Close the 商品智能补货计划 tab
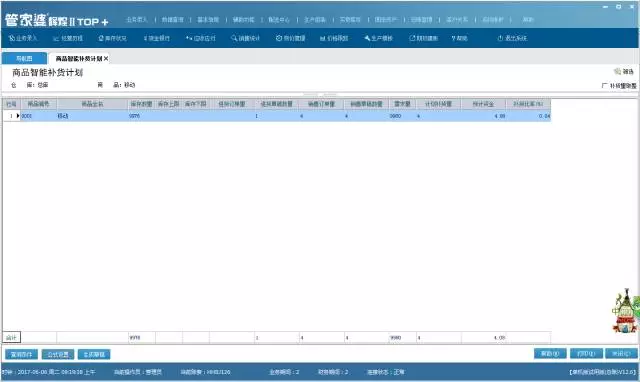This screenshot has width=640, height=382. point(106,59)
